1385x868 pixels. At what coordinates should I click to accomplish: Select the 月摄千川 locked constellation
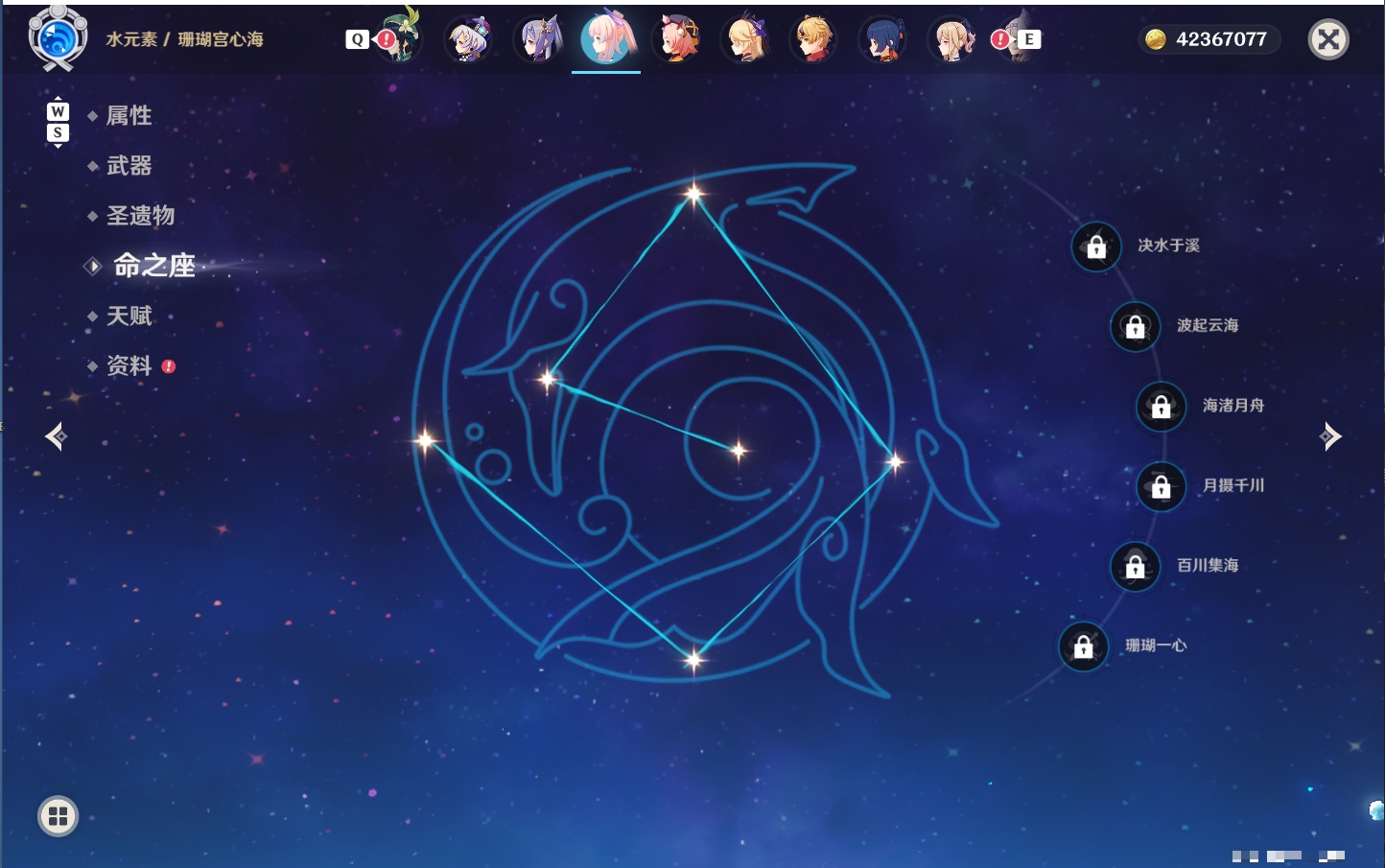pyautogui.click(x=1162, y=486)
